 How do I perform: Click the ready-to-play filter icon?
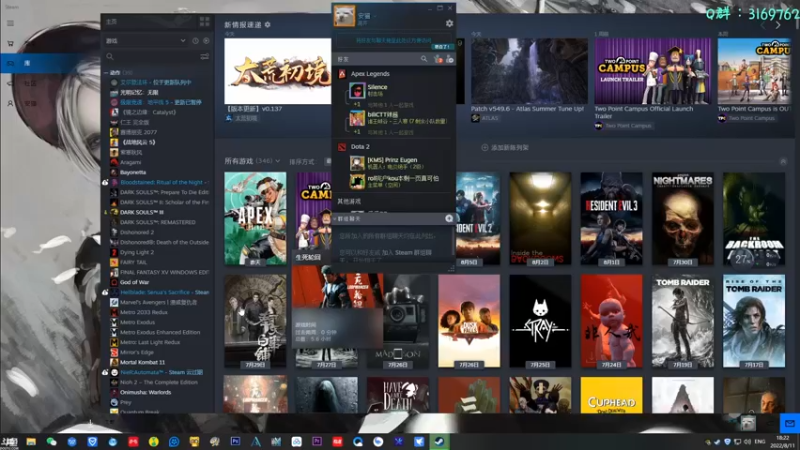206,41
